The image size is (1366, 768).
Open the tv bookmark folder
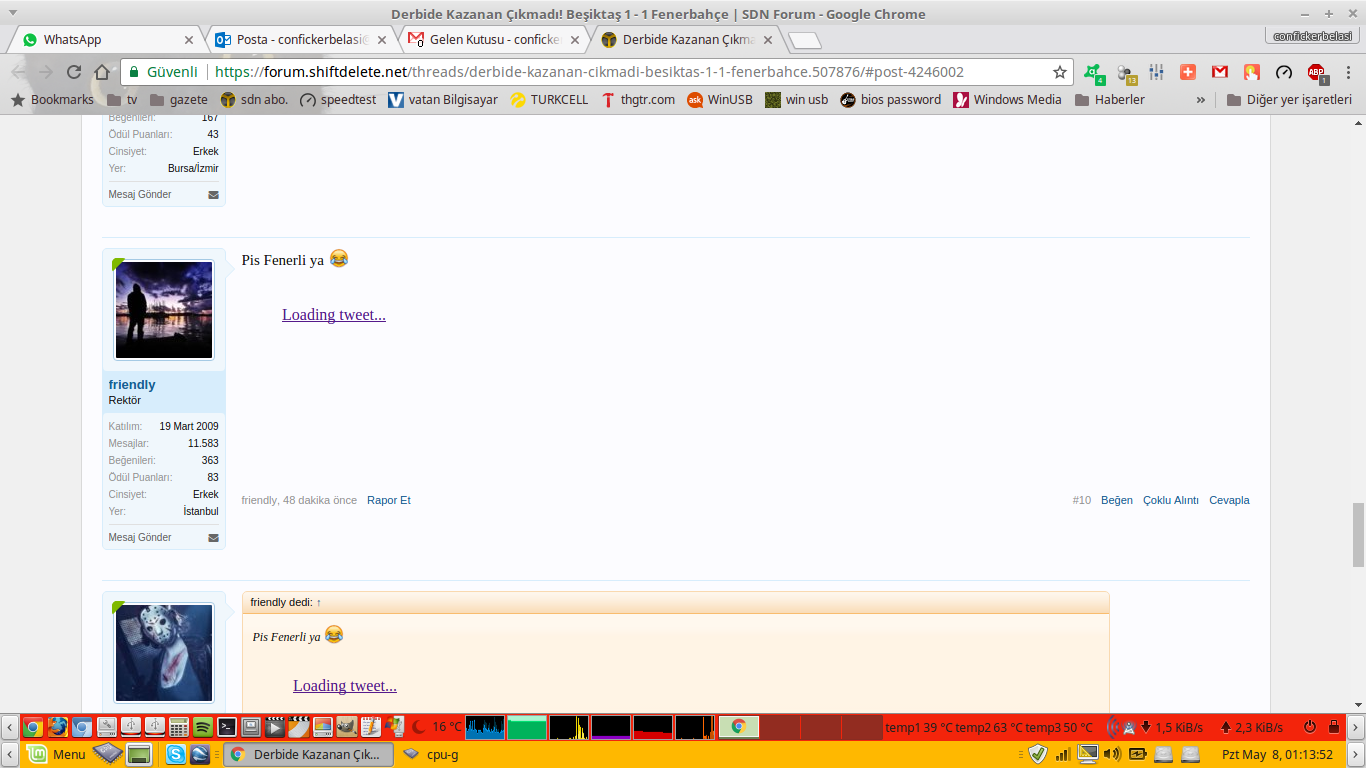pos(122,100)
